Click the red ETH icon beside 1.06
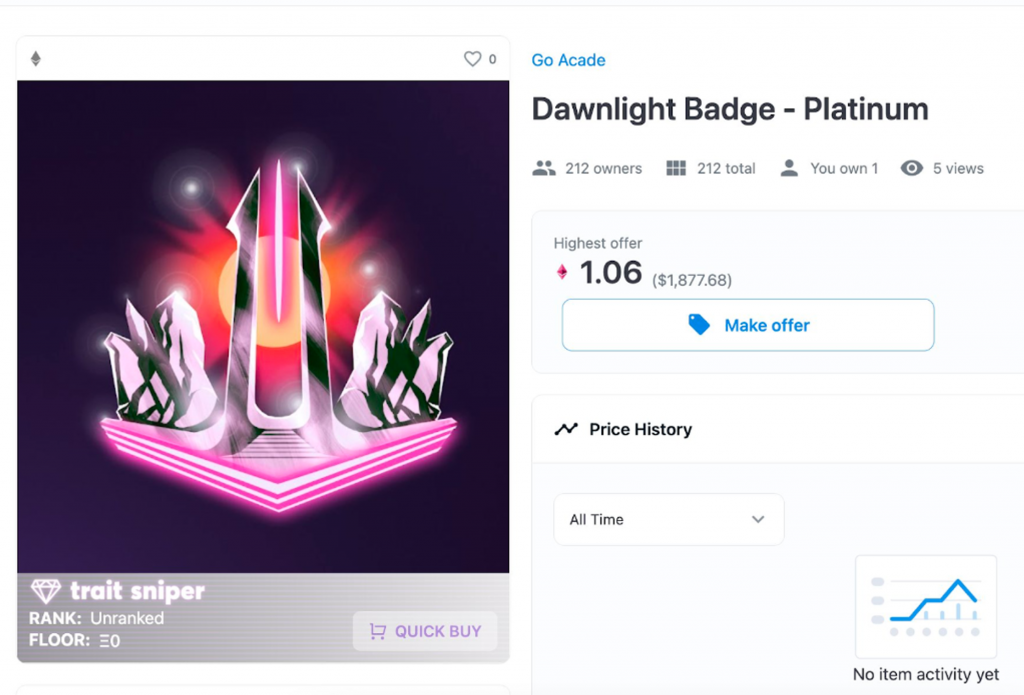 pyautogui.click(x=562, y=272)
